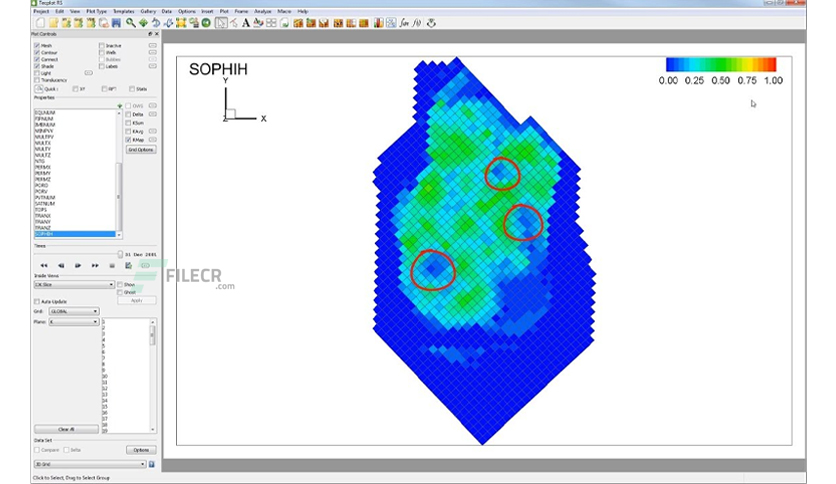The width and height of the screenshot is (836, 484).
Task: Select NTG in the Properties list
Action: coord(39,161)
